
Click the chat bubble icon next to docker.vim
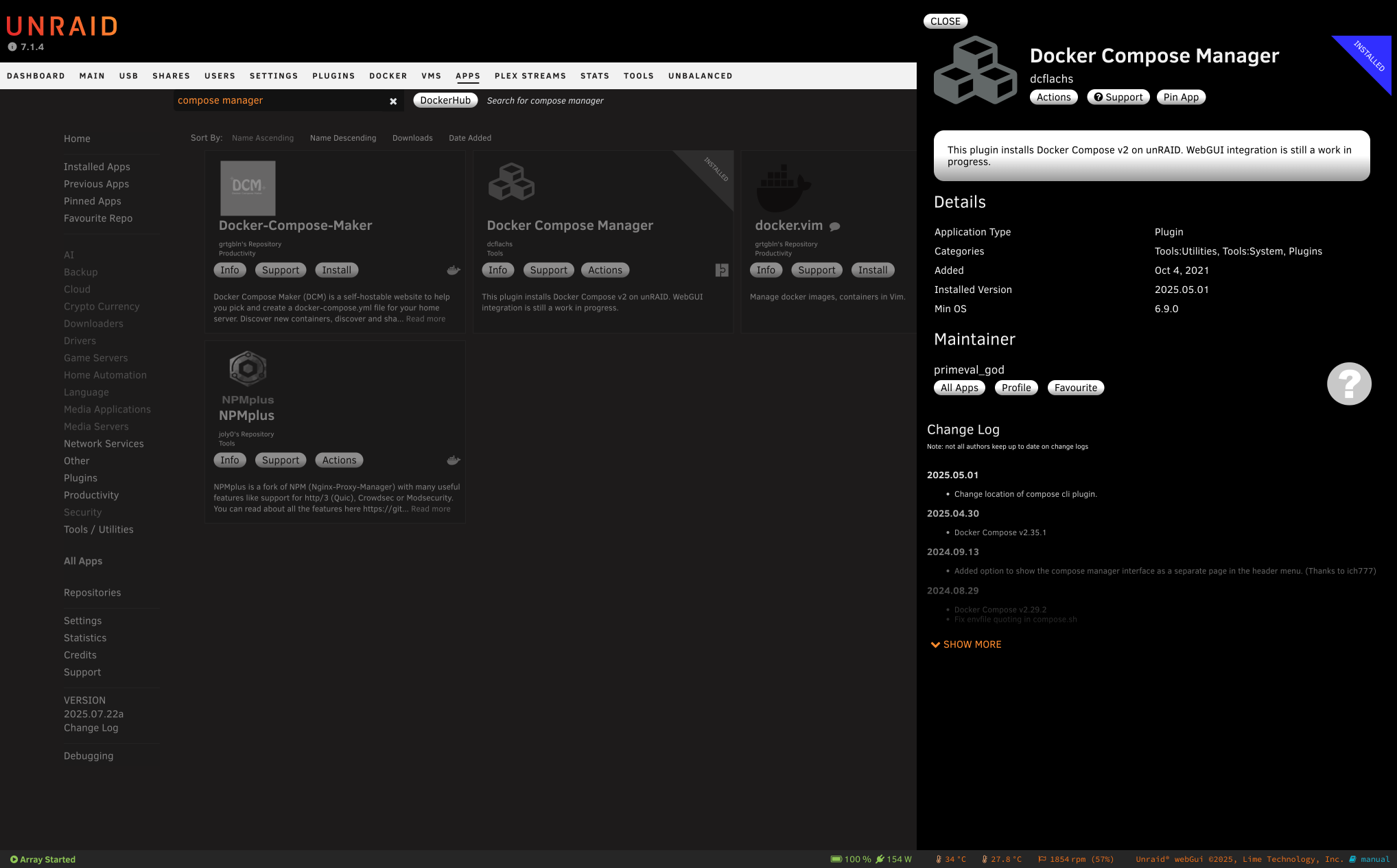835,226
